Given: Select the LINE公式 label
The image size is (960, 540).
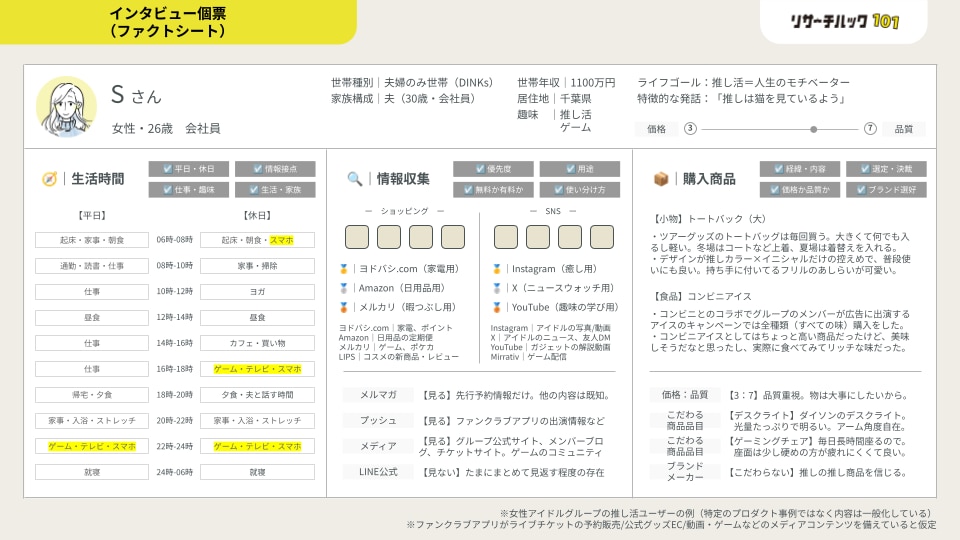Looking at the screenshot, I should tap(378, 472).
